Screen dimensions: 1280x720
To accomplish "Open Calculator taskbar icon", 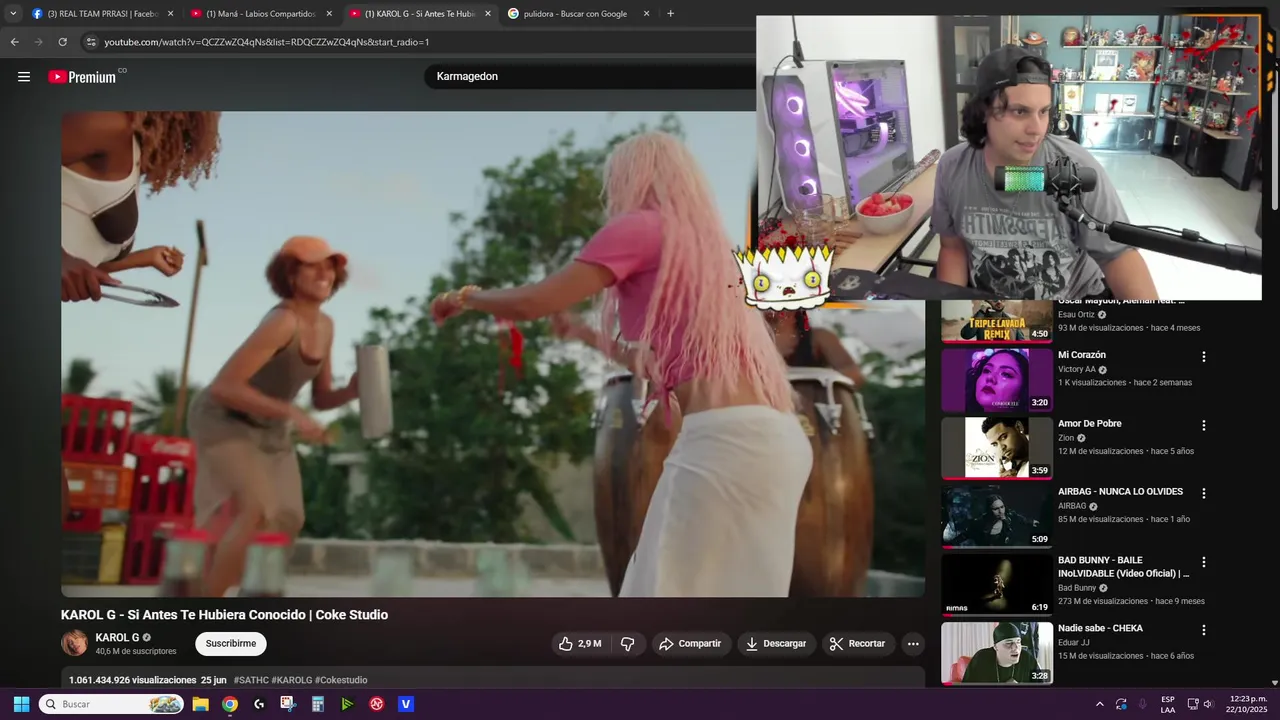I will click(x=318, y=704).
